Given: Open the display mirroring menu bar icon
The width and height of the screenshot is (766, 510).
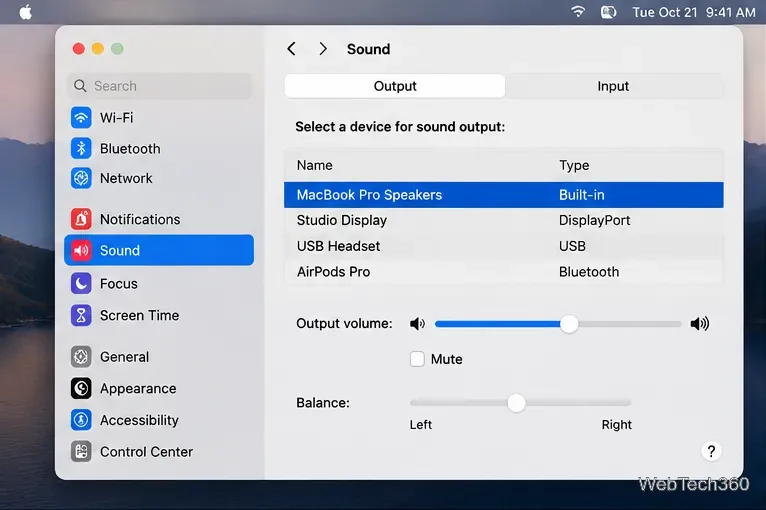Looking at the screenshot, I should click(x=608, y=12).
